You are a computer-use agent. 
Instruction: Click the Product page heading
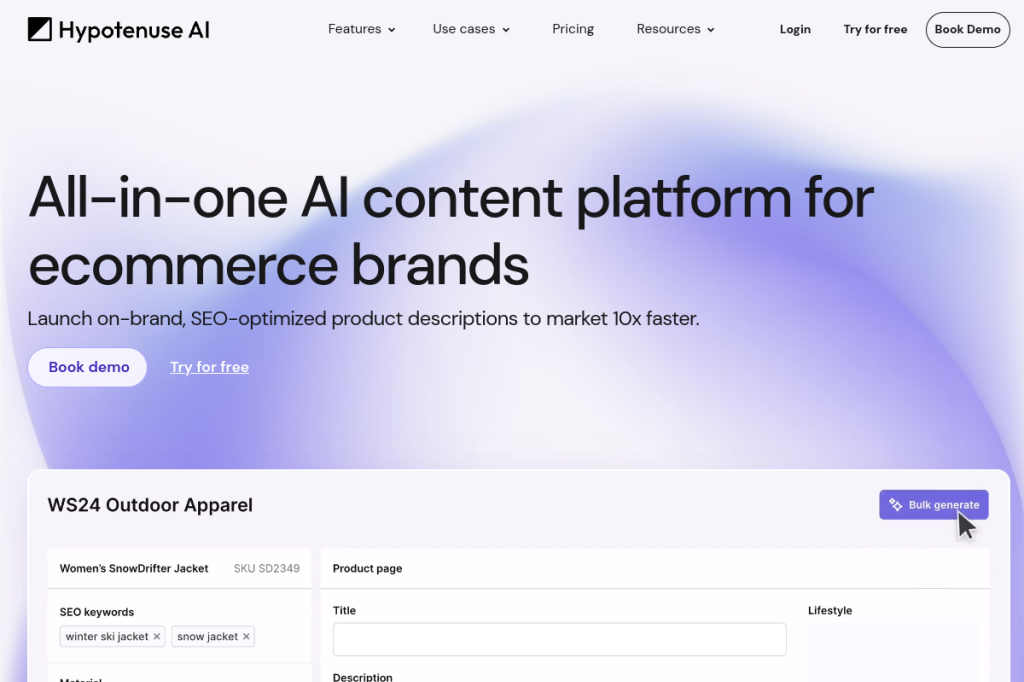(x=367, y=568)
